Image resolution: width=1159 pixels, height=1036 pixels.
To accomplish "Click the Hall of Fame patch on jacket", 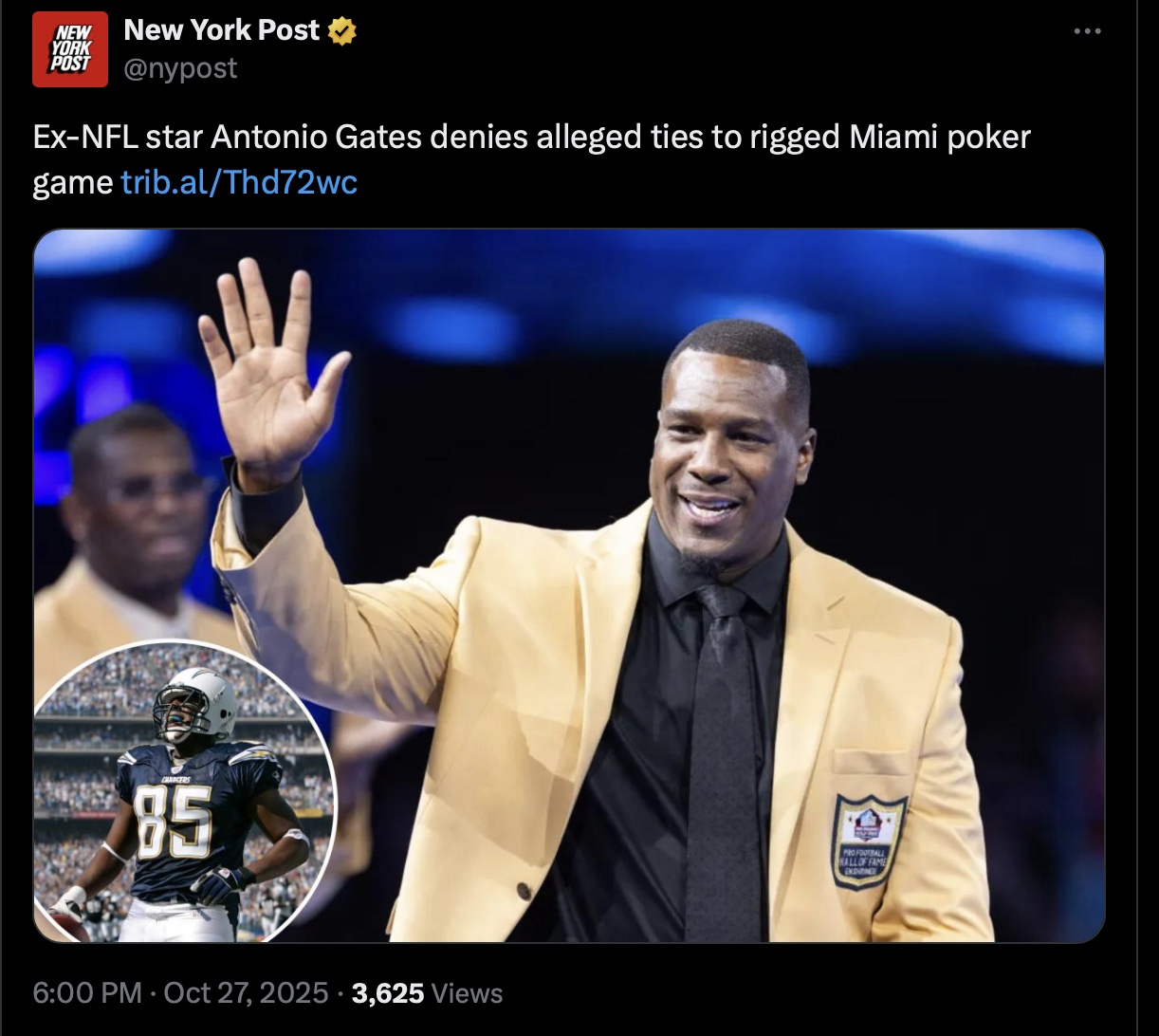I will 868,842.
